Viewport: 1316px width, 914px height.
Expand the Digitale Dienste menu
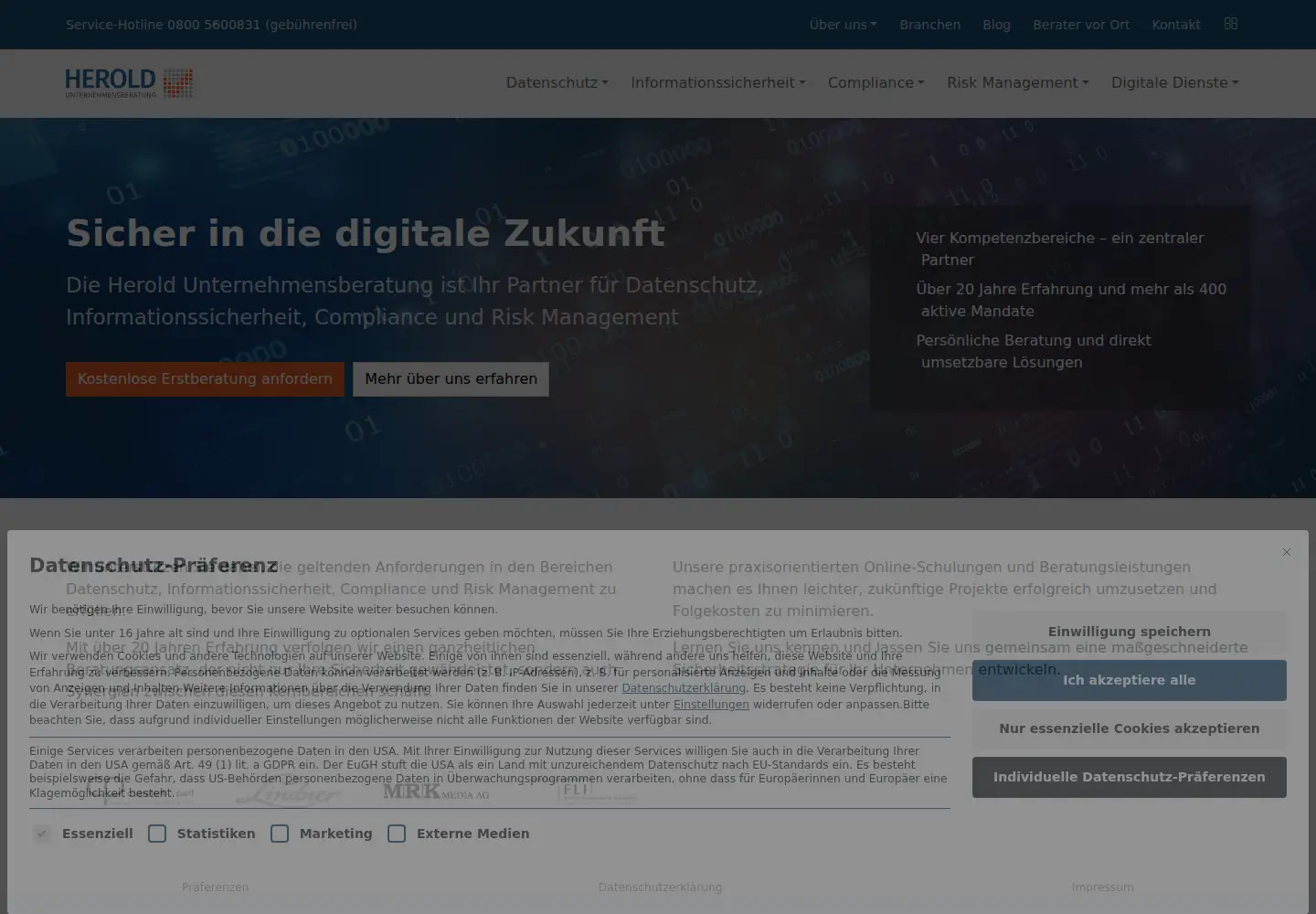pos(1175,82)
